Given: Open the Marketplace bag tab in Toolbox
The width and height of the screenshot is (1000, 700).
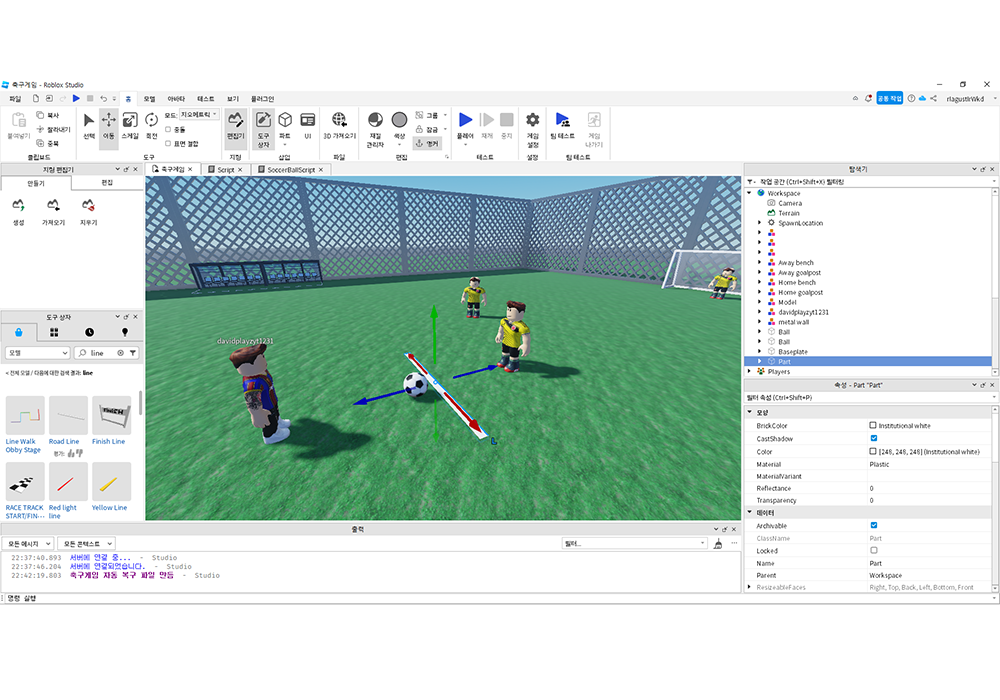Looking at the screenshot, I should pyautogui.click(x=18, y=332).
